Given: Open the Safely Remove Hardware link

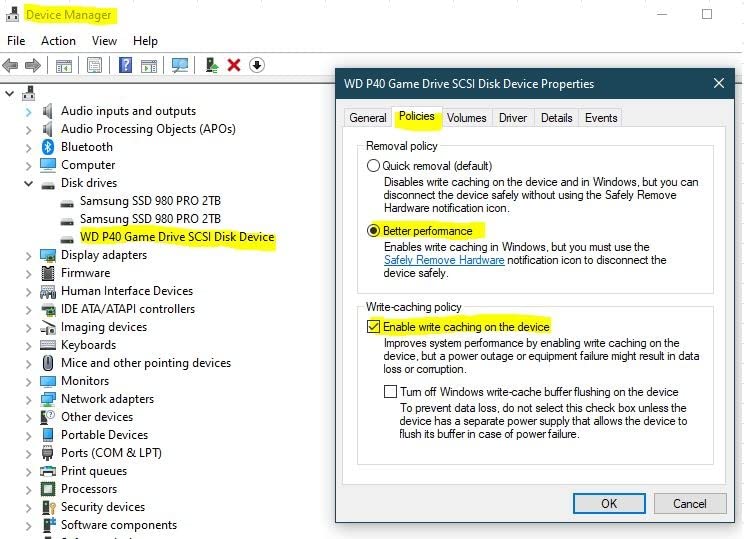Looking at the screenshot, I should point(444,260).
